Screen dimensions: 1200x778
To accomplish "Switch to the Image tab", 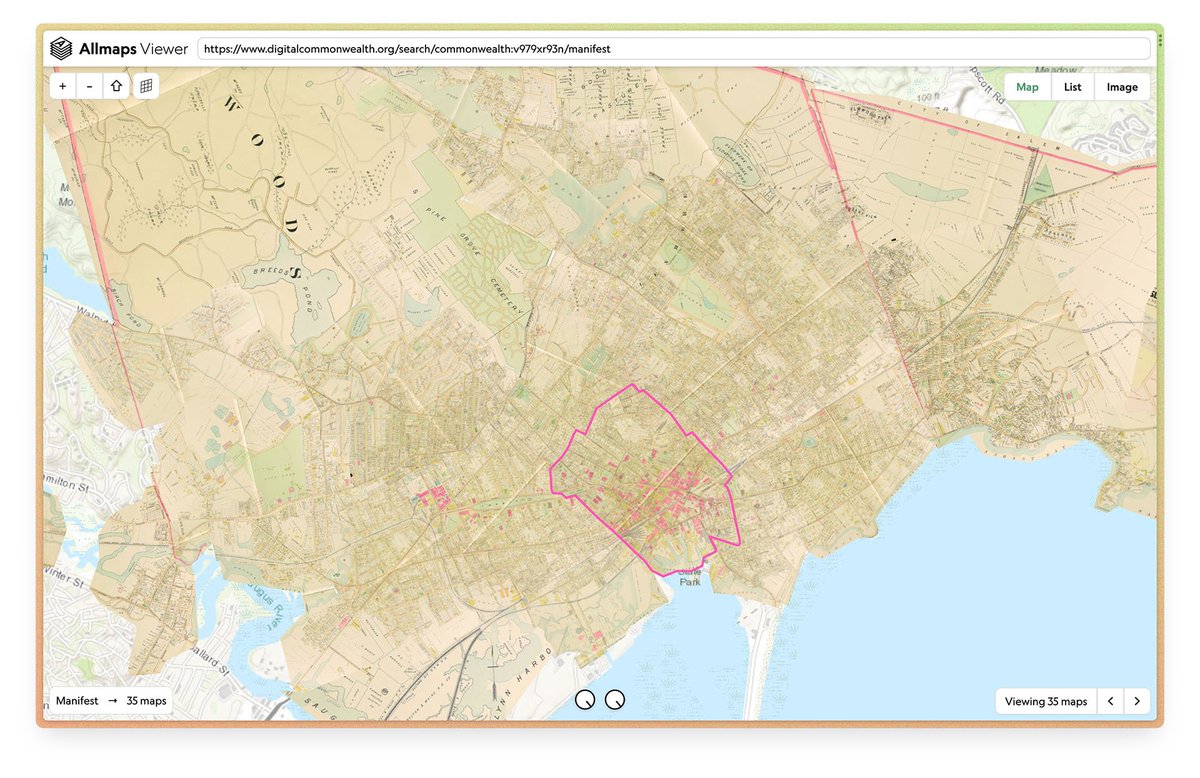I will click(x=1121, y=87).
